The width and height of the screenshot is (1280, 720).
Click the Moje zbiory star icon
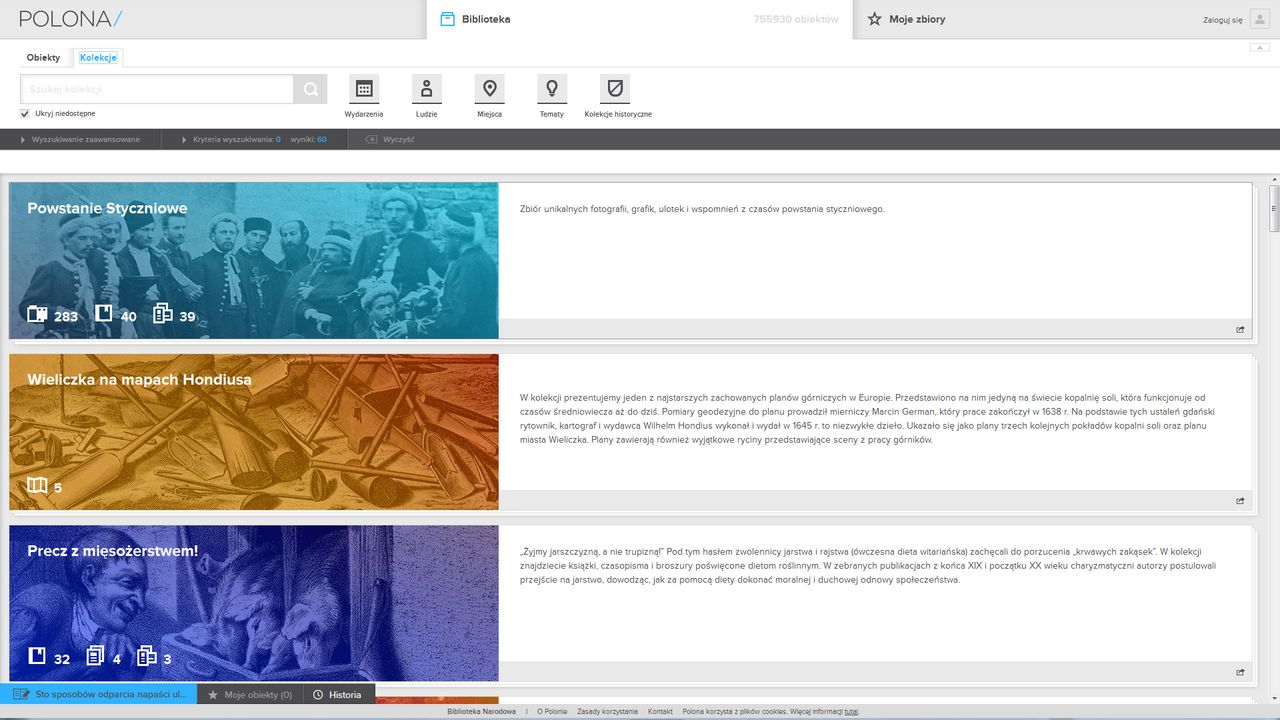click(x=874, y=19)
